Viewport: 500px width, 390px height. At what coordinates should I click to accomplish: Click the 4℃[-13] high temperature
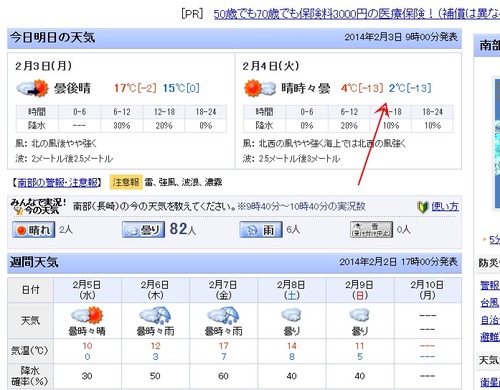click(x=362, y=88)
